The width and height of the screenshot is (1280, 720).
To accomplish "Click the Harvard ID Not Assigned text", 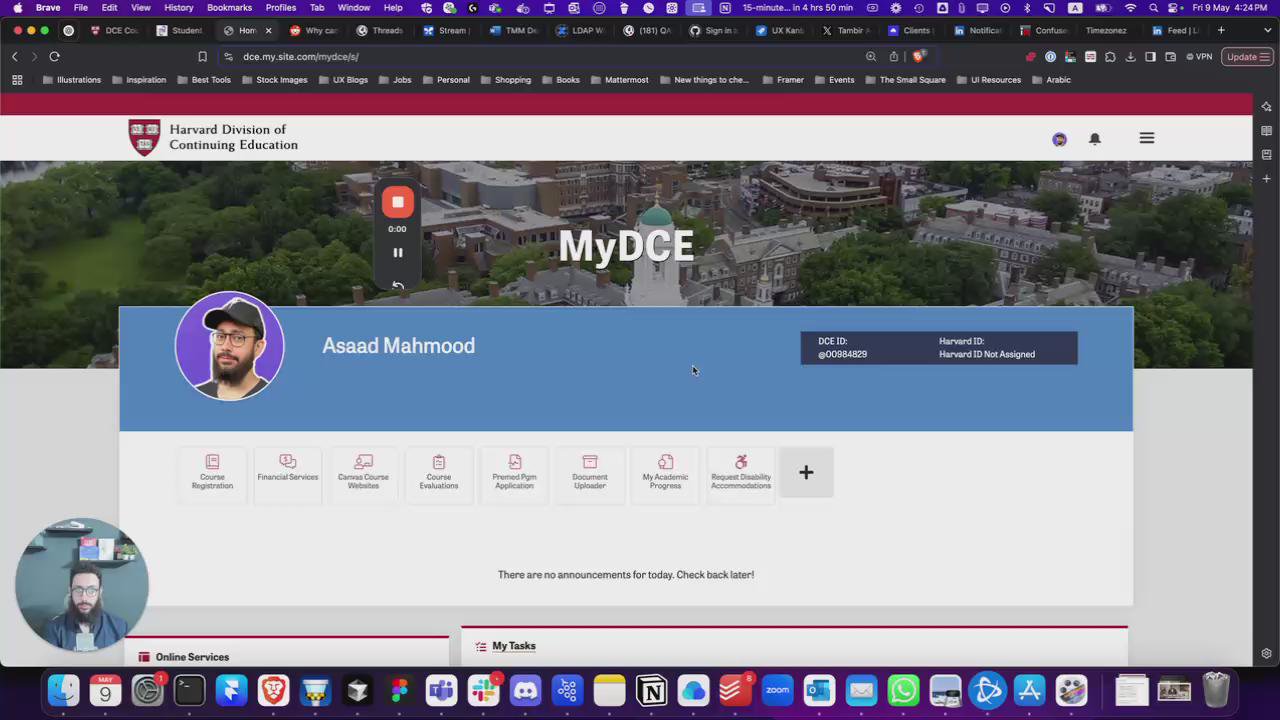I will (987, 354).
